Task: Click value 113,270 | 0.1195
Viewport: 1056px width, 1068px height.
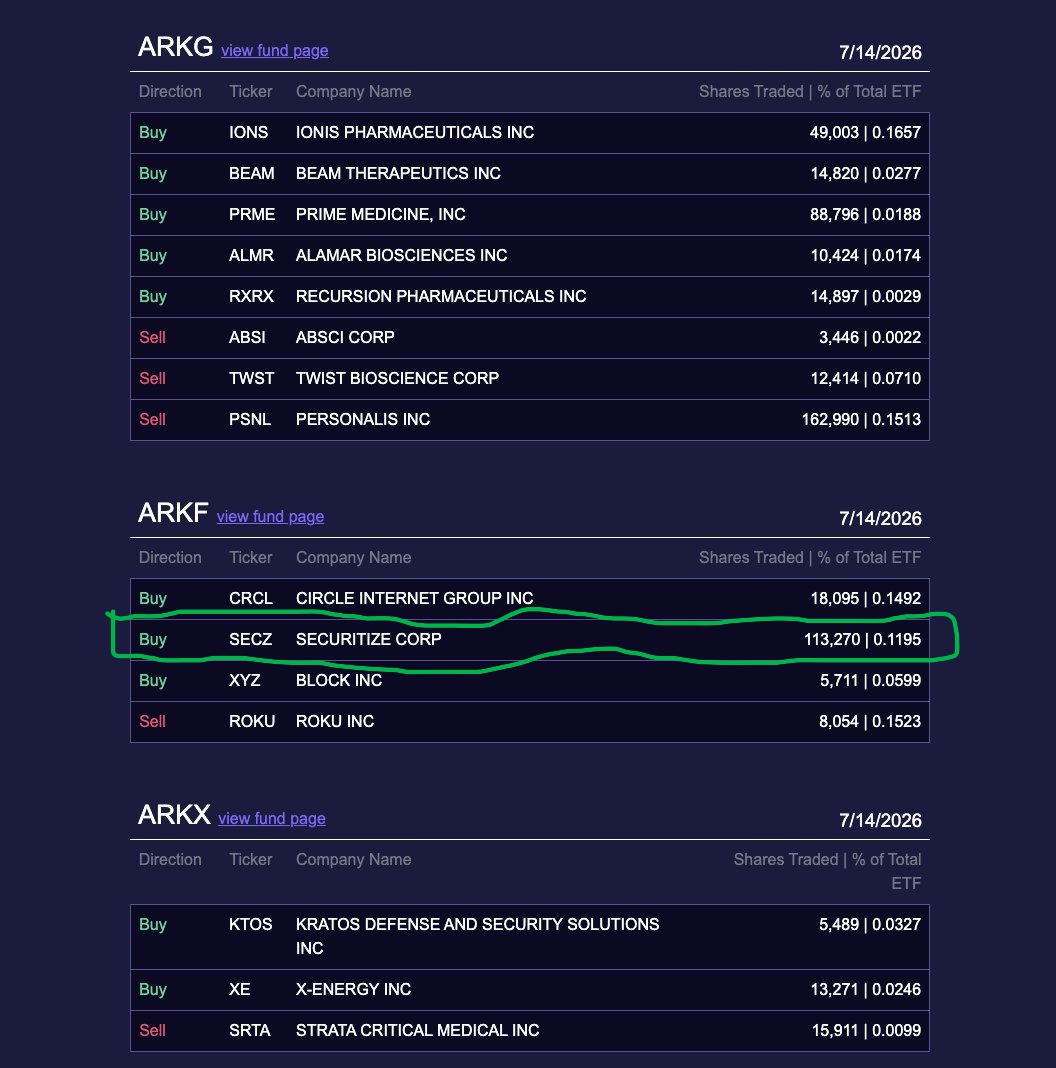Action: [x=863, y=639]
